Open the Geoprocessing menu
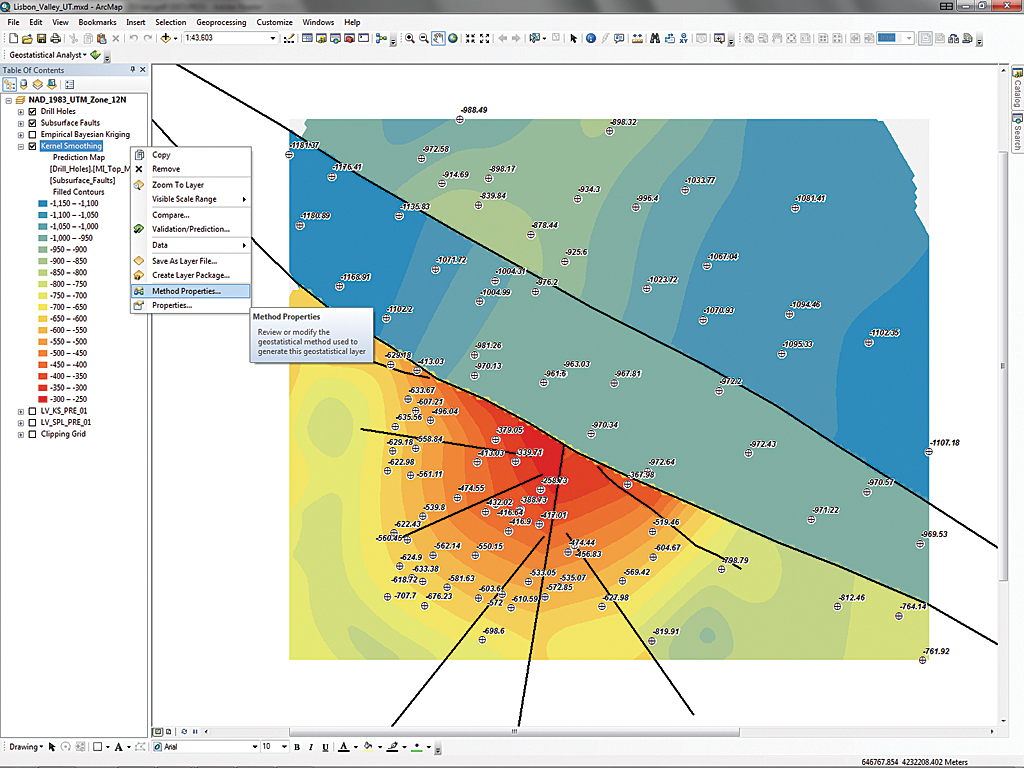This screenshot has width=1024, height=768. pyautogui.click(x=221, y=21)
